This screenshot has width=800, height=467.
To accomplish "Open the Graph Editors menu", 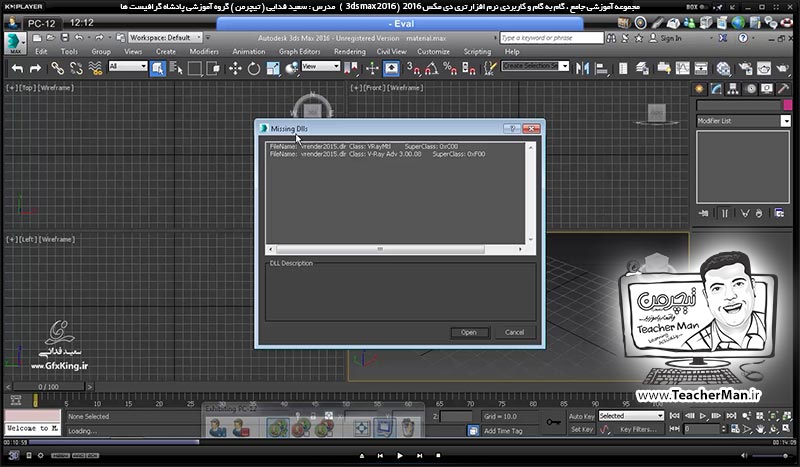I will 299,52.
